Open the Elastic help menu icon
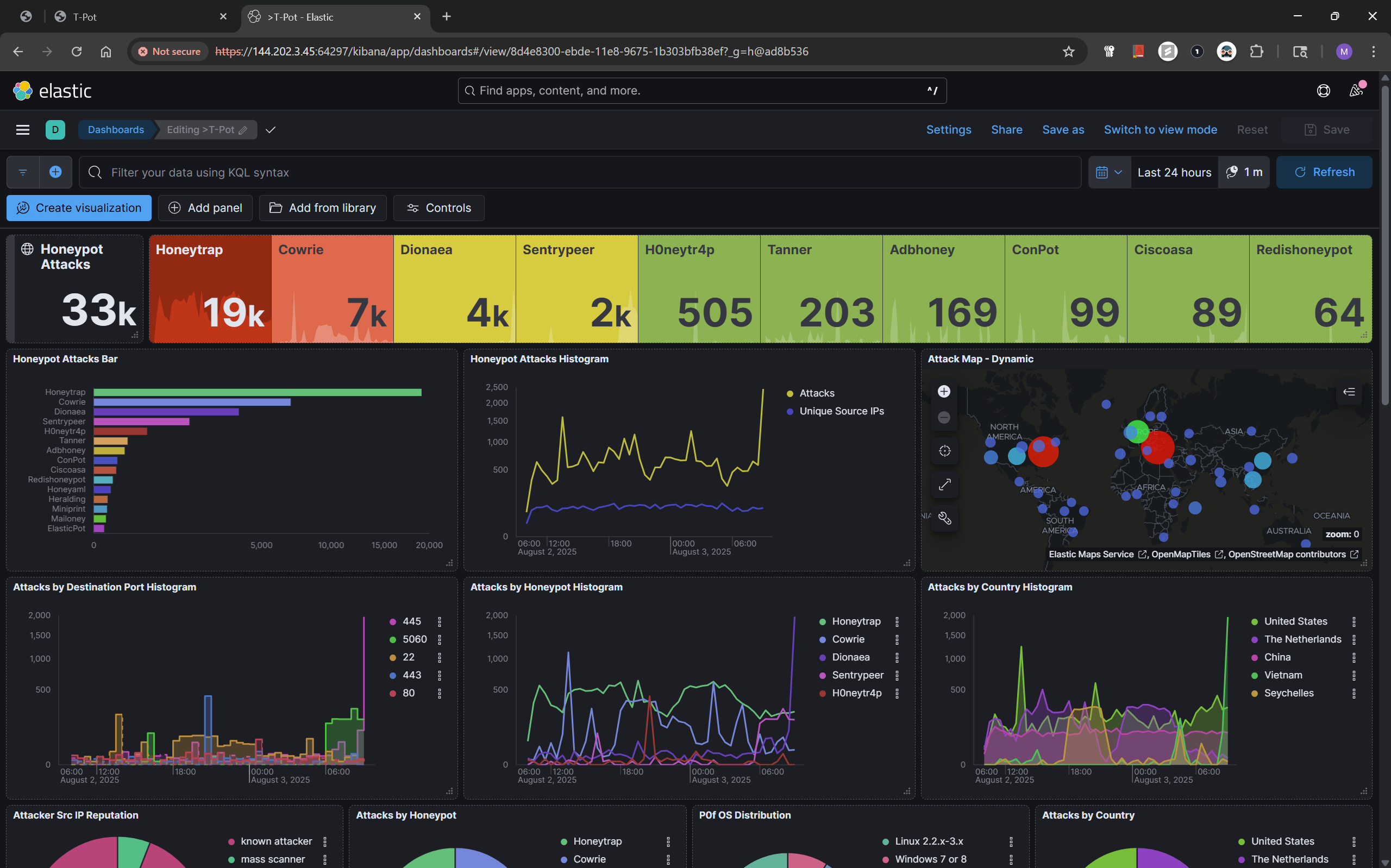Screen dimensions: 1391x868 (x=1323, y=91)
